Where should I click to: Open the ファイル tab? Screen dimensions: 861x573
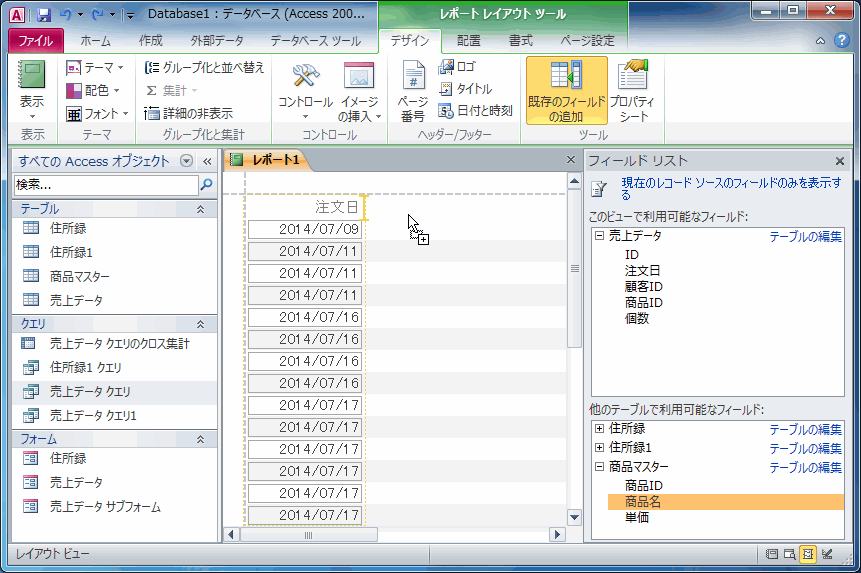(x=36, y=41)
